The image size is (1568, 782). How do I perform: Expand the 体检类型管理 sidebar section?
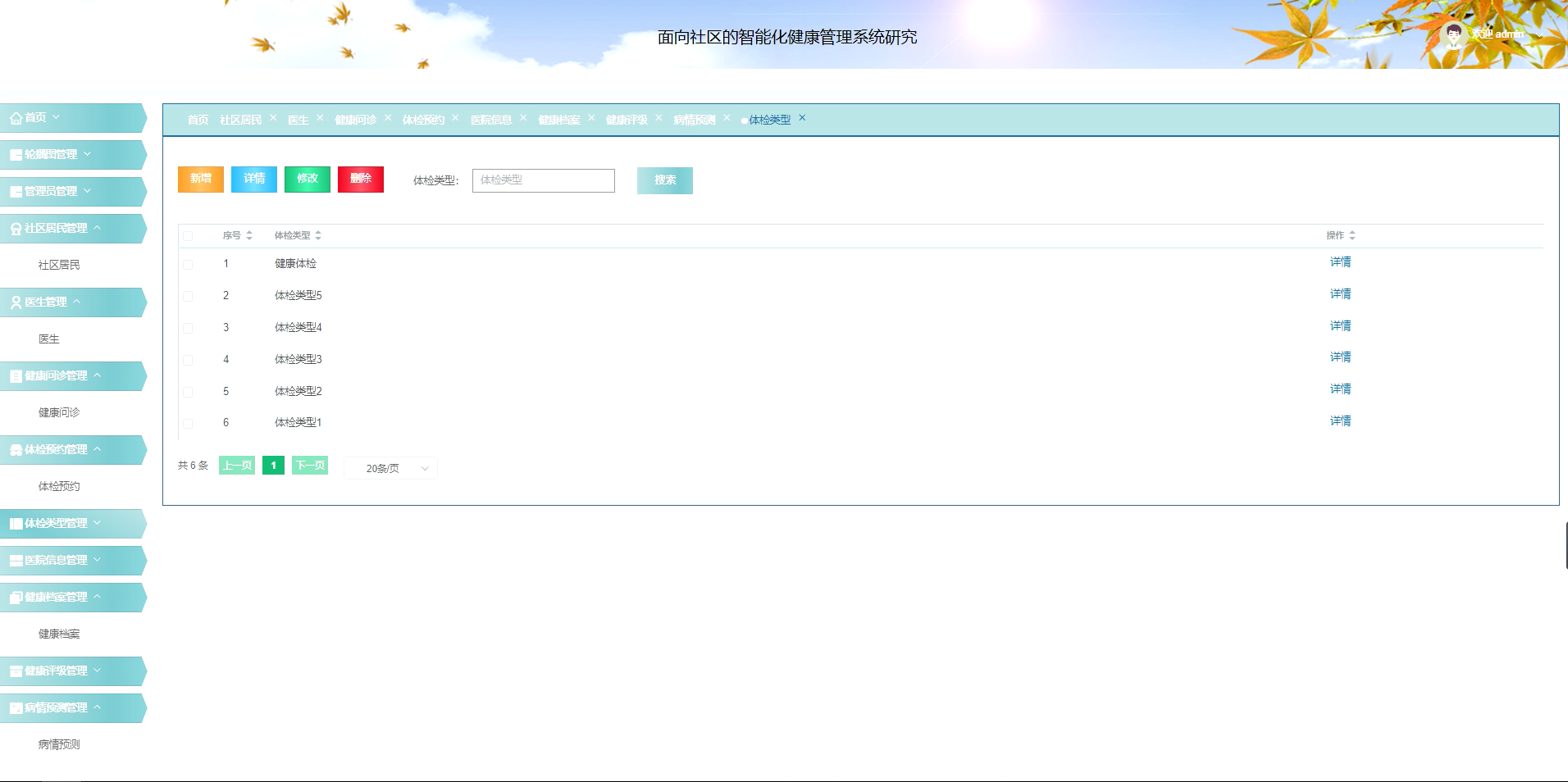98,523
